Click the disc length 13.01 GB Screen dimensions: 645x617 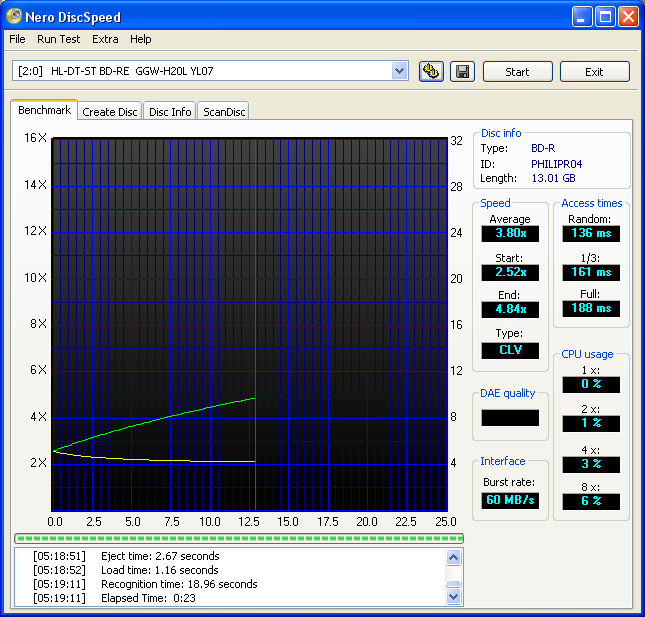click(x=553, y=178)
